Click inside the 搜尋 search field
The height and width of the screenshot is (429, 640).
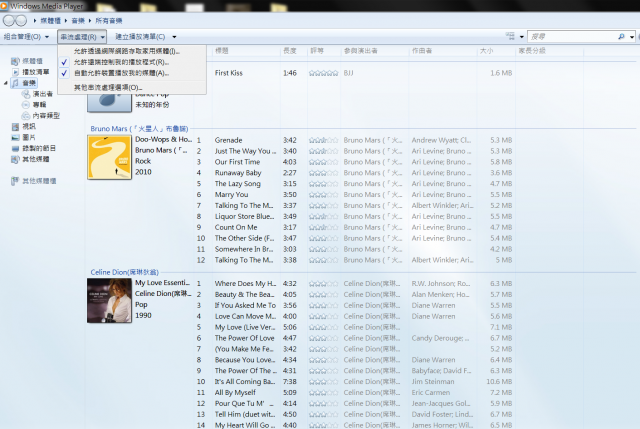pyautogui.click(x=573, y=37)
